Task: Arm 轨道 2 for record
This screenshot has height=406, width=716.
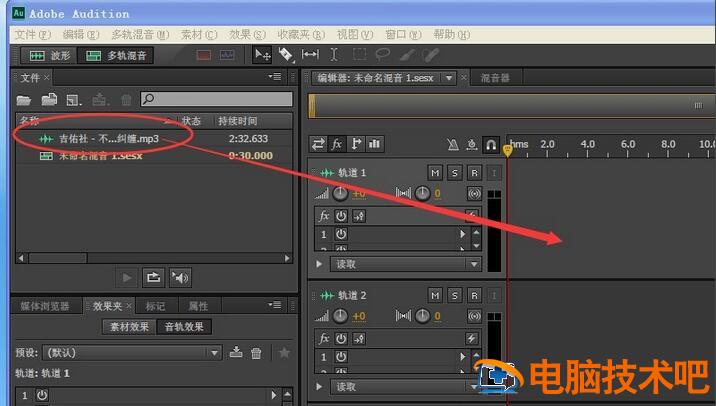Action: click(x=474, y=295)
